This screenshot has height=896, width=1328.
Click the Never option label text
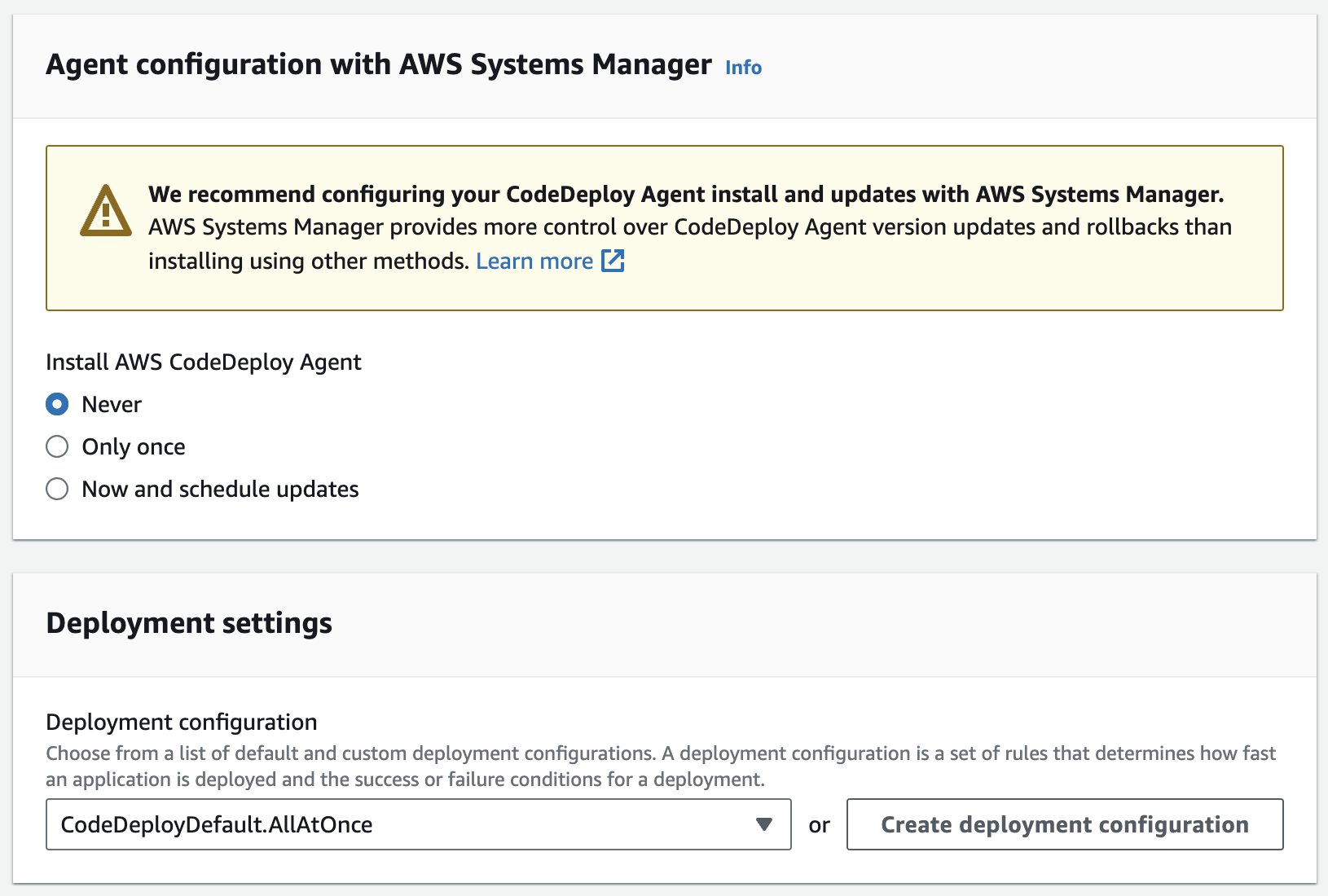click(x=112, y=405)
